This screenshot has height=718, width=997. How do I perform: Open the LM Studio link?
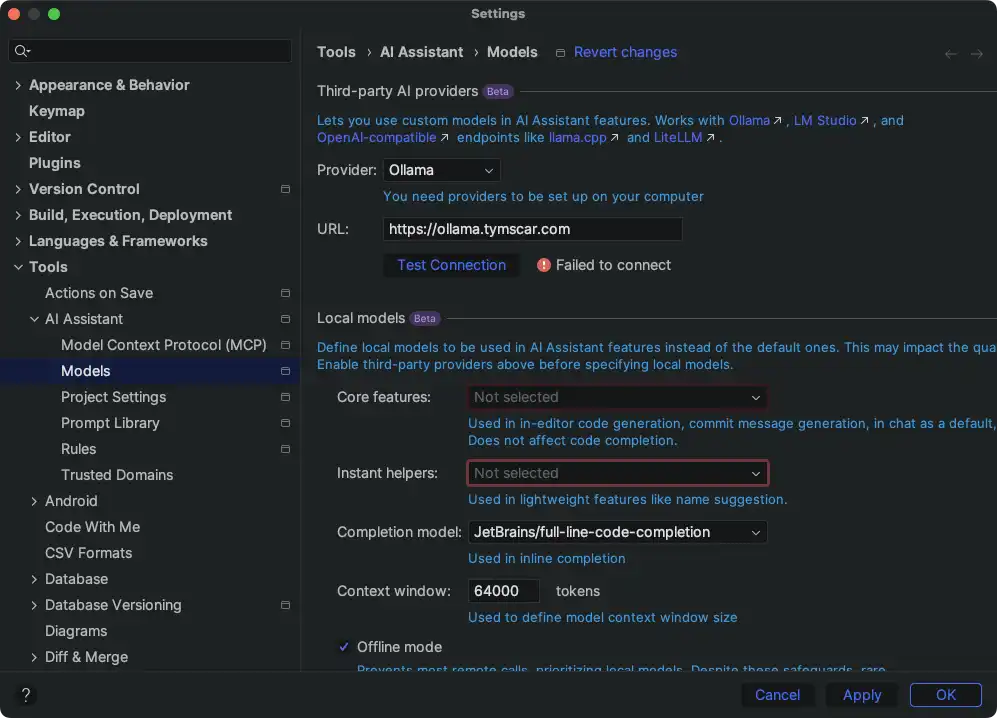tap(824, 120)
